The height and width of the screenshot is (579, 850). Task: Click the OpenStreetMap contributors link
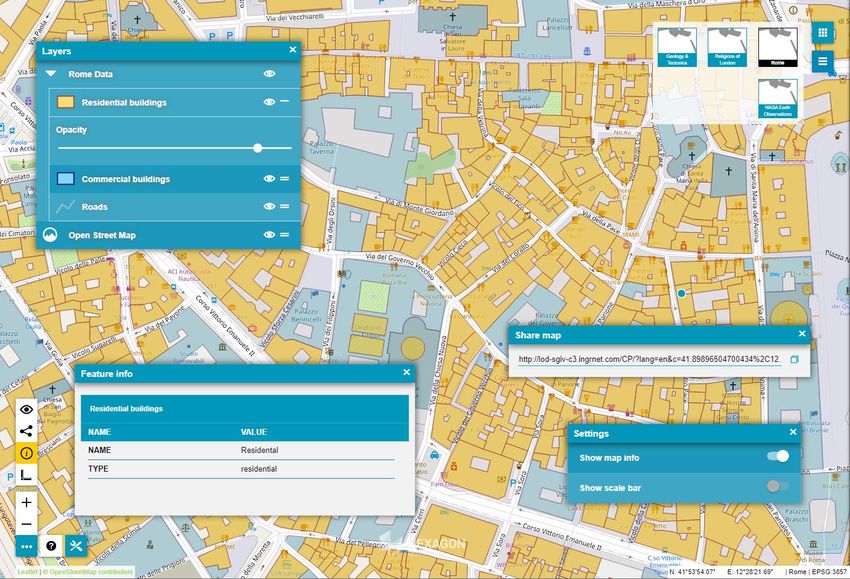point(91,572)
